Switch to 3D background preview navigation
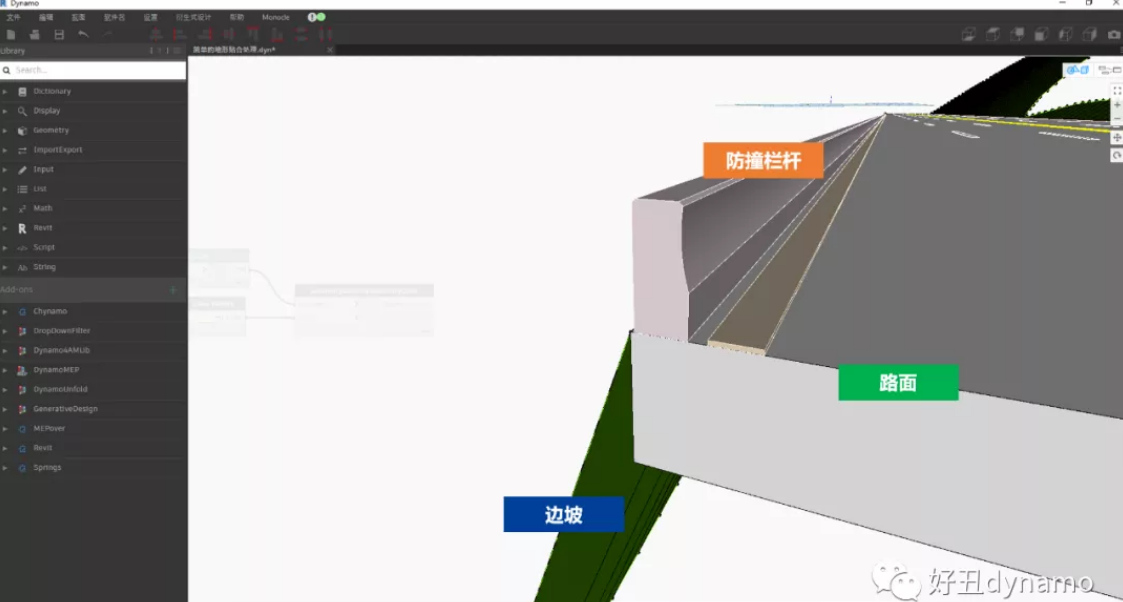1123x602 pixels. point(1077,69)
